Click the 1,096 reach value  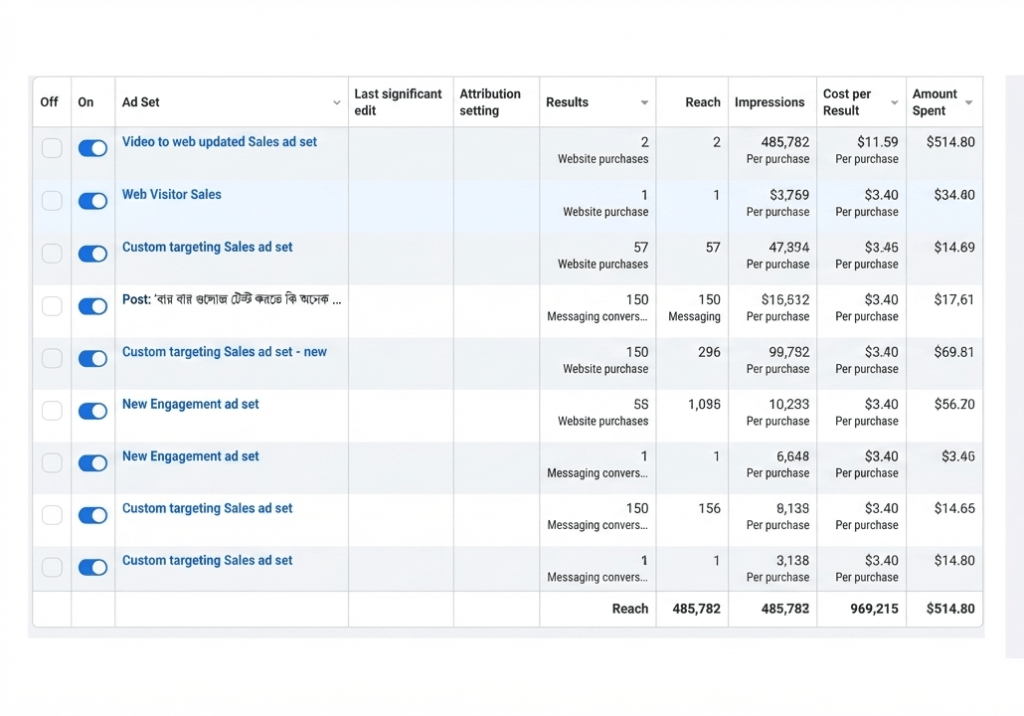click(704, 404)
